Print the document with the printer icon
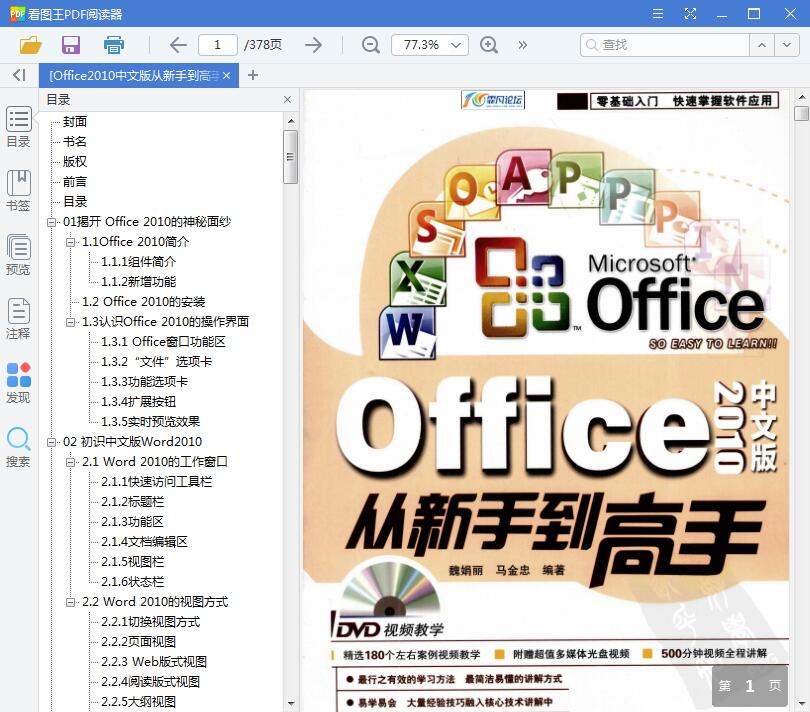Image resolution: width=810 pixels, height=712 pixels. pyautogui.click(x=114, y=45)
